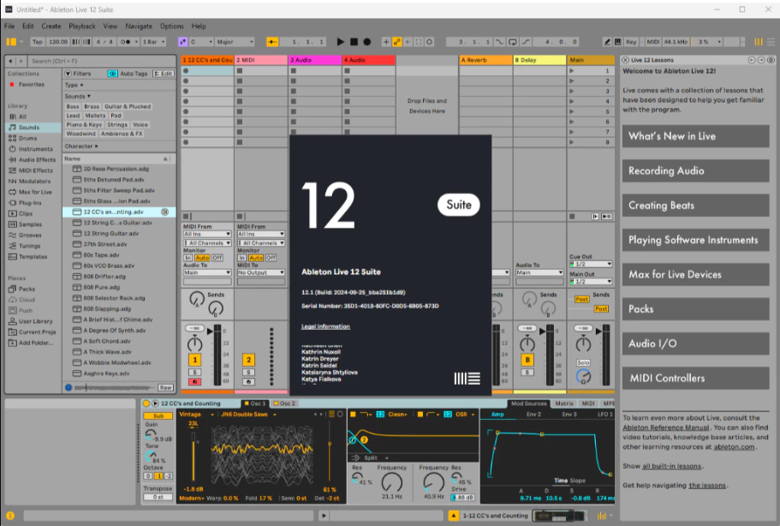This screenshot has height=526, width=780.
Task: Open the Major scale dropdown
Action: point(235,42)
